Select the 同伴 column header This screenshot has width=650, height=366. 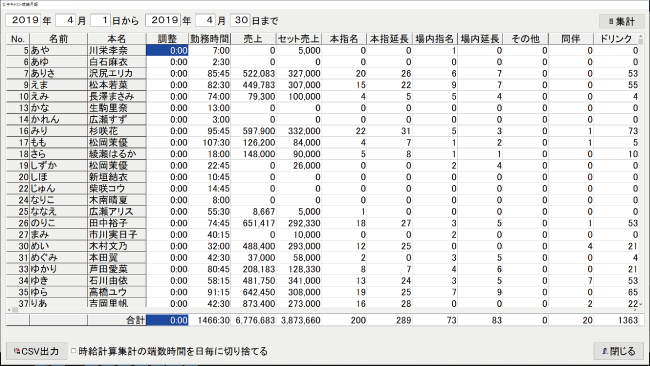(x=571, y=39)
